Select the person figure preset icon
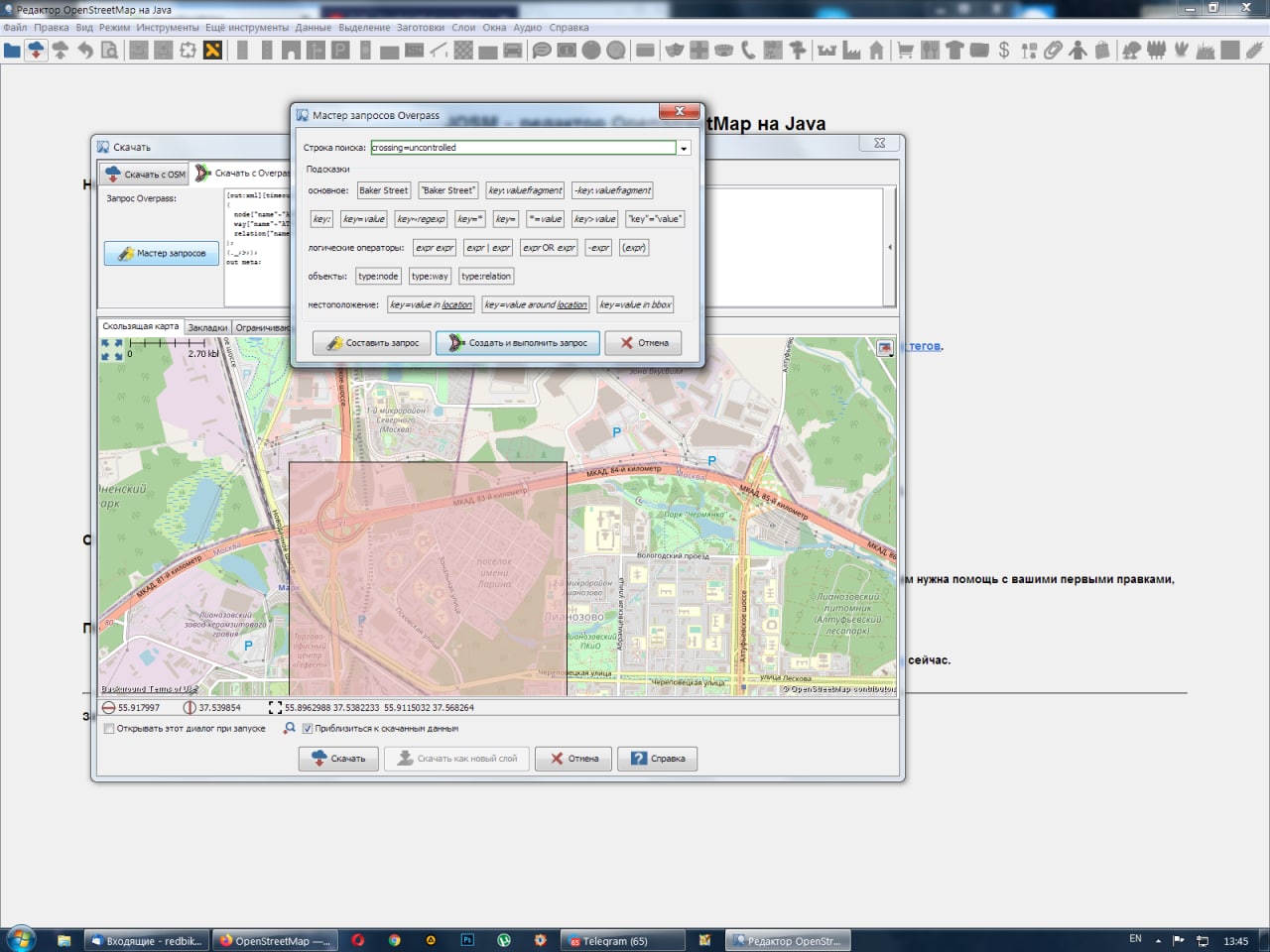Screen dimensions: 1270x952 pos(1078,50)
